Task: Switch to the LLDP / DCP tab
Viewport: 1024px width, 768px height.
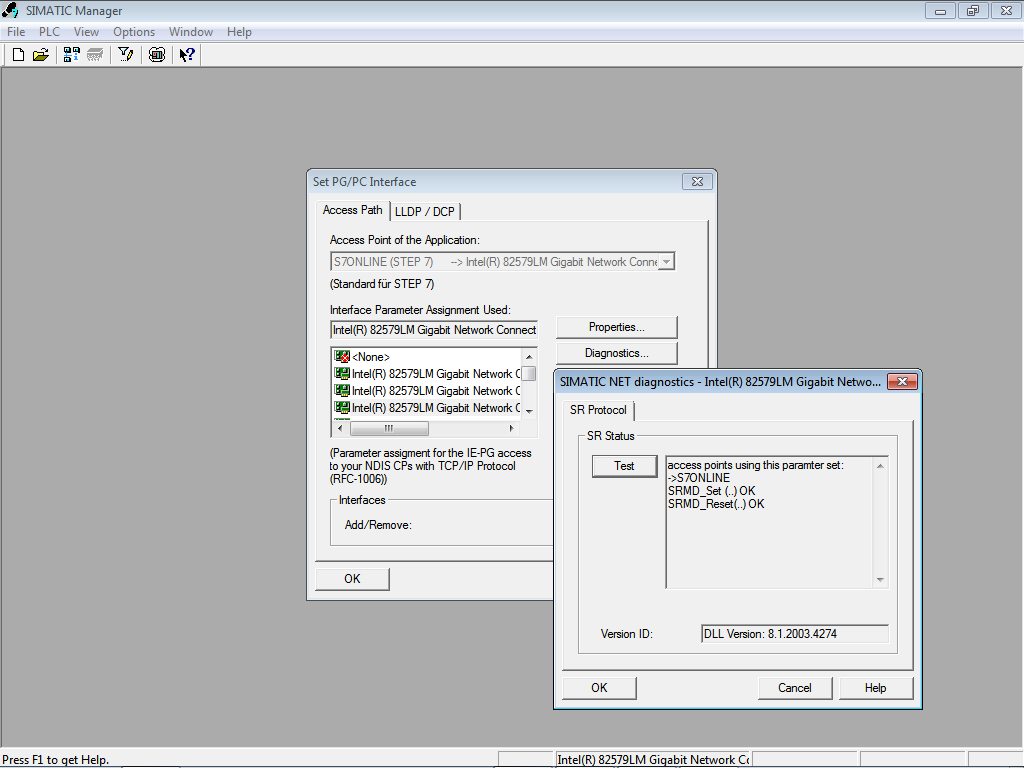Action: click(424, 212)
